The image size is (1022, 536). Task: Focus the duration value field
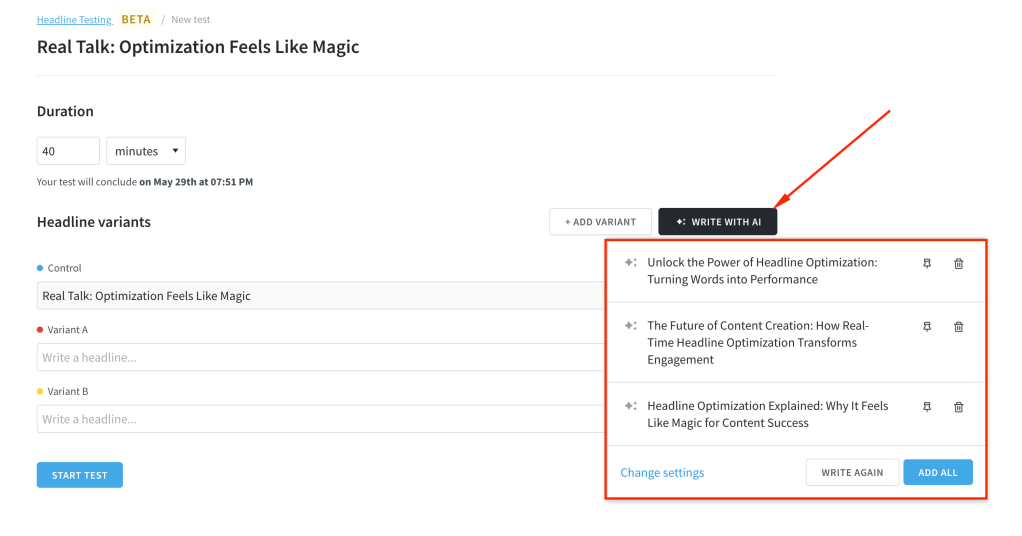(68, 151)
